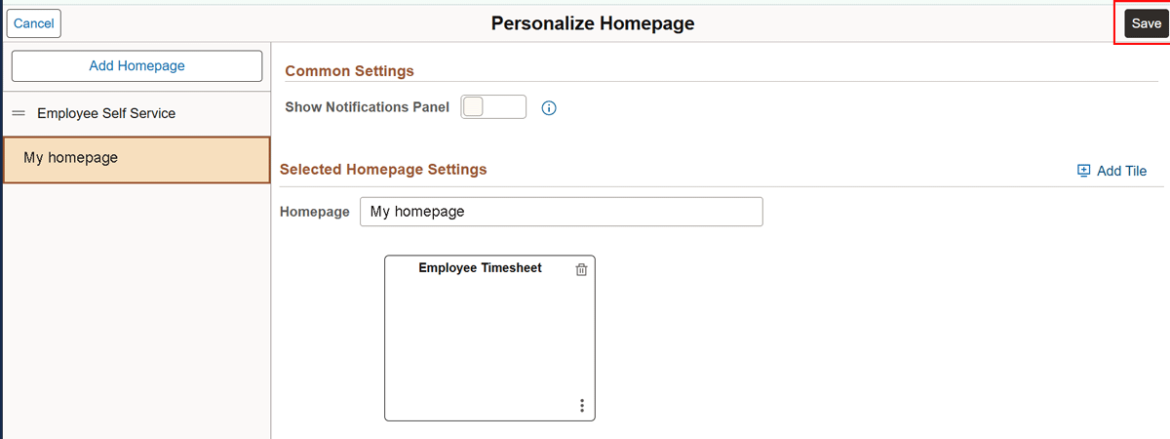Click the Add Tile link text
The image size is (1170, 439).
(1121, 171)
